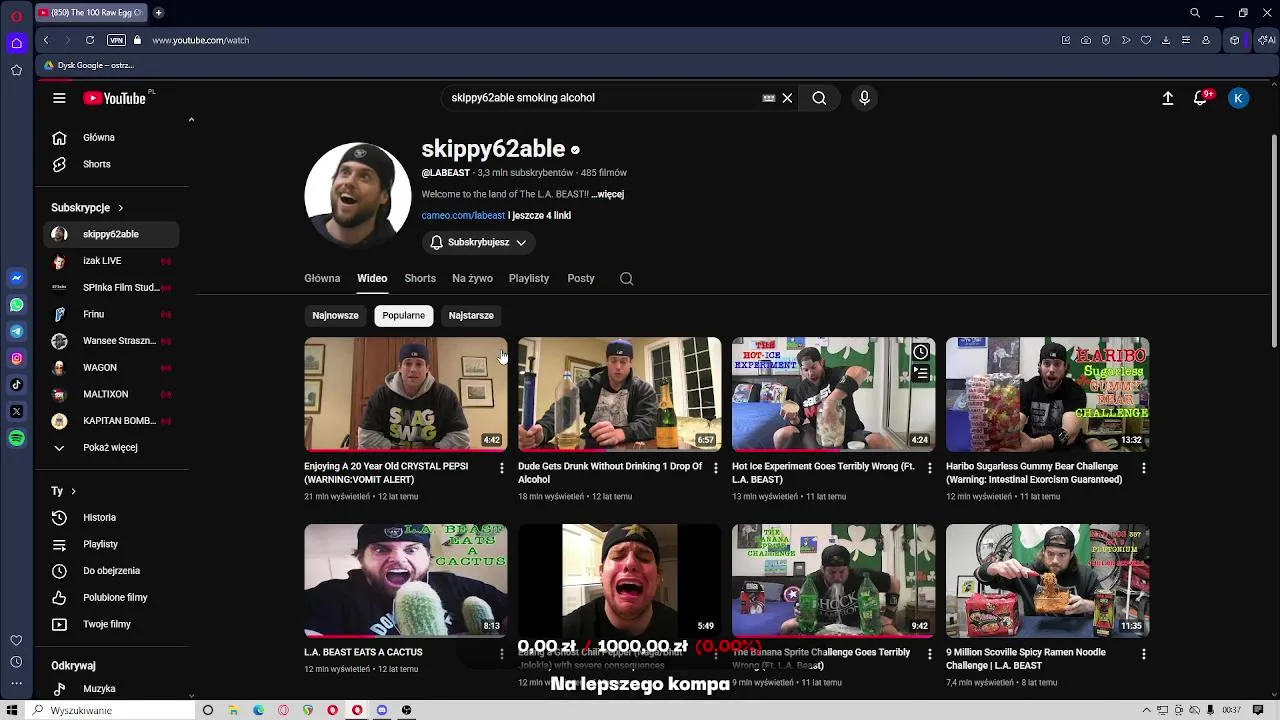Click the magnifier search button
This screenshot has height=720, width=1280.
tap(819, 98)
